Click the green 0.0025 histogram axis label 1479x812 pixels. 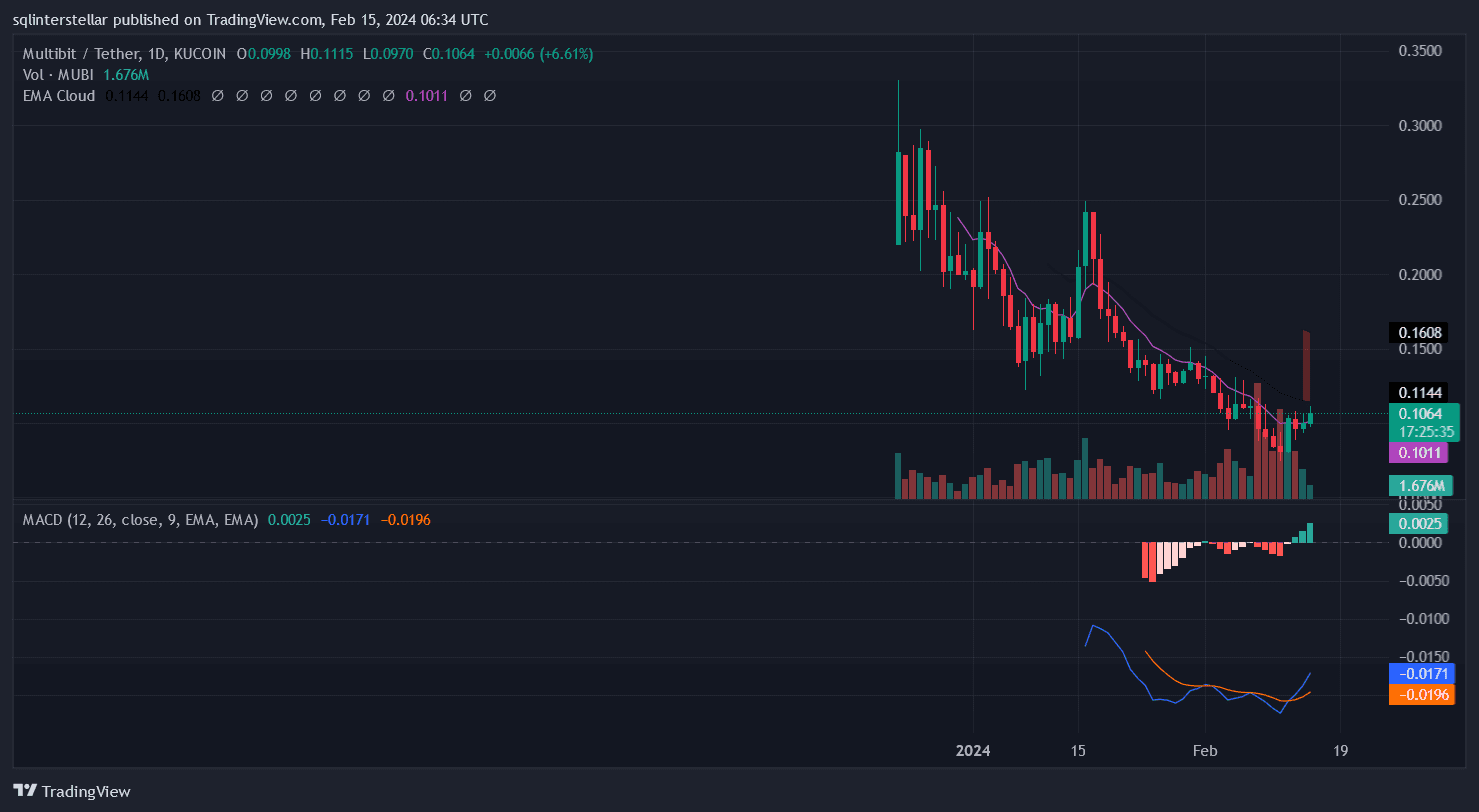pos(1418,523)
